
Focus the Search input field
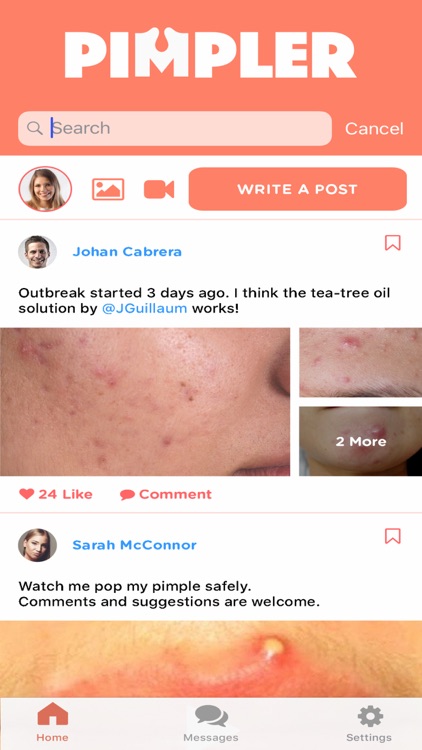tap(175, 128)
